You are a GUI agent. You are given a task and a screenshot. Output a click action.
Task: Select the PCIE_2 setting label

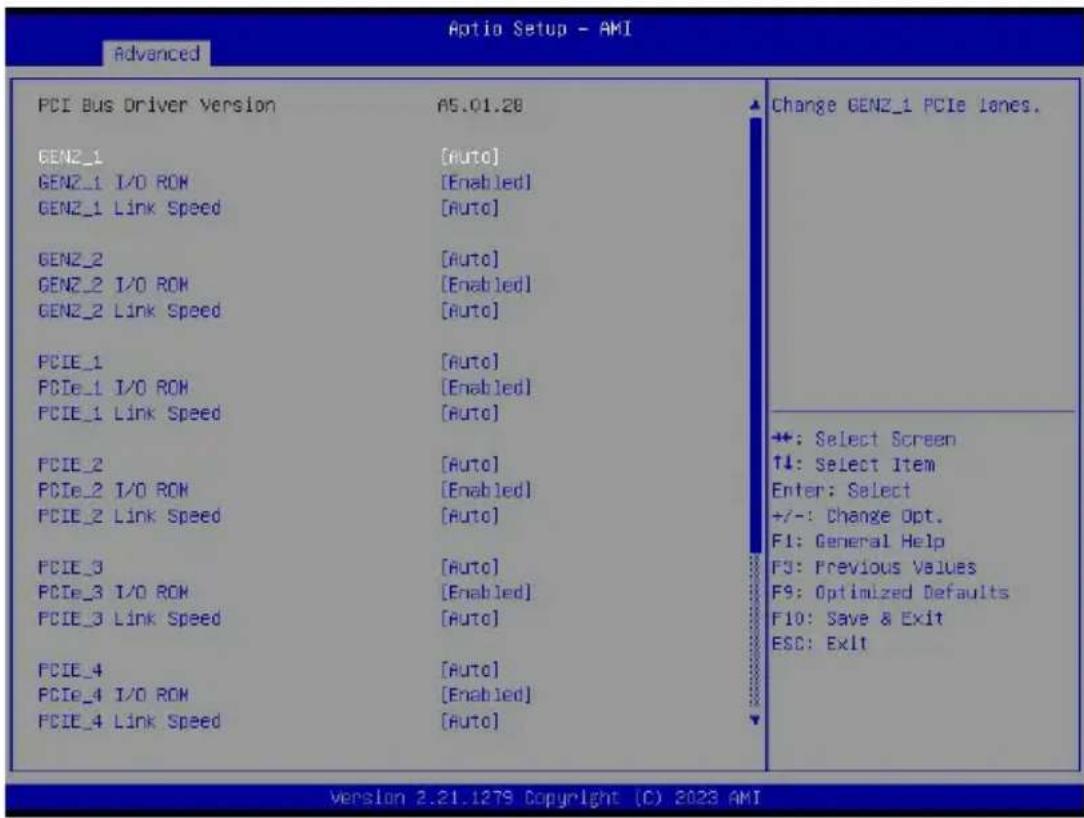[x=71, y=464]
